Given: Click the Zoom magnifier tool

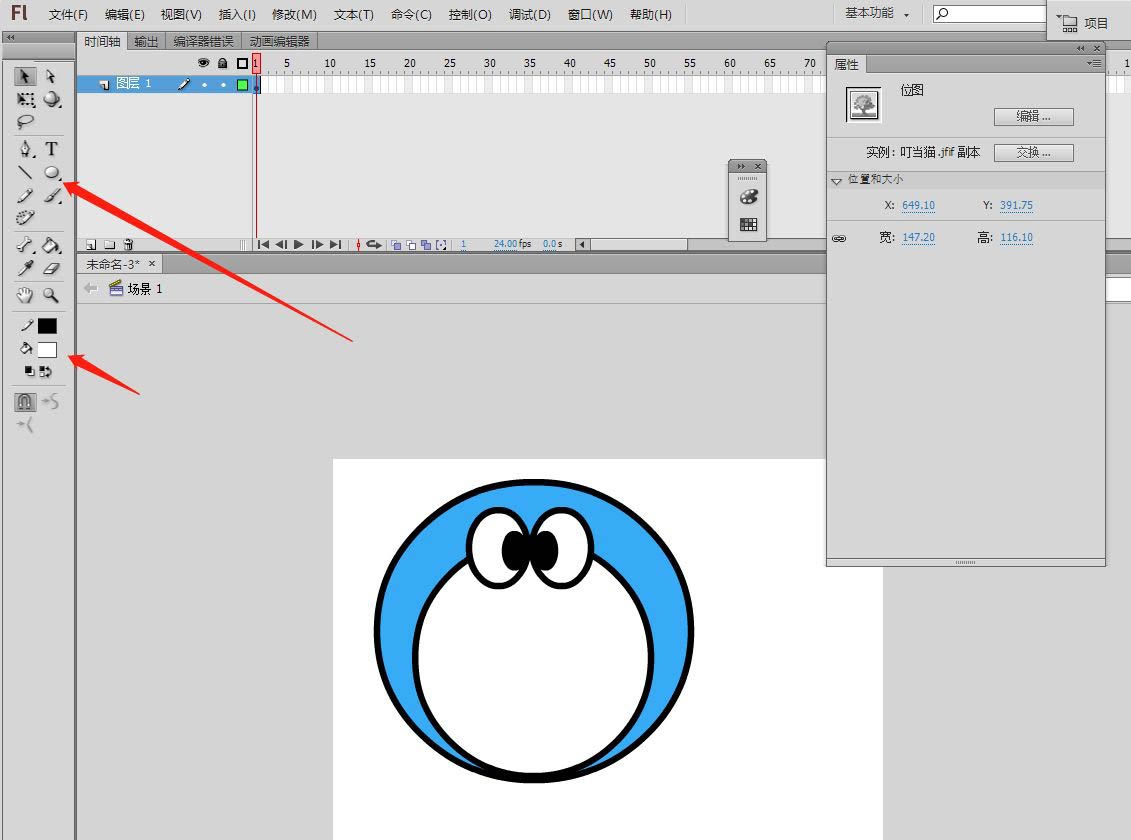Looking at the screenshot, I should click(x=51, y=295).
